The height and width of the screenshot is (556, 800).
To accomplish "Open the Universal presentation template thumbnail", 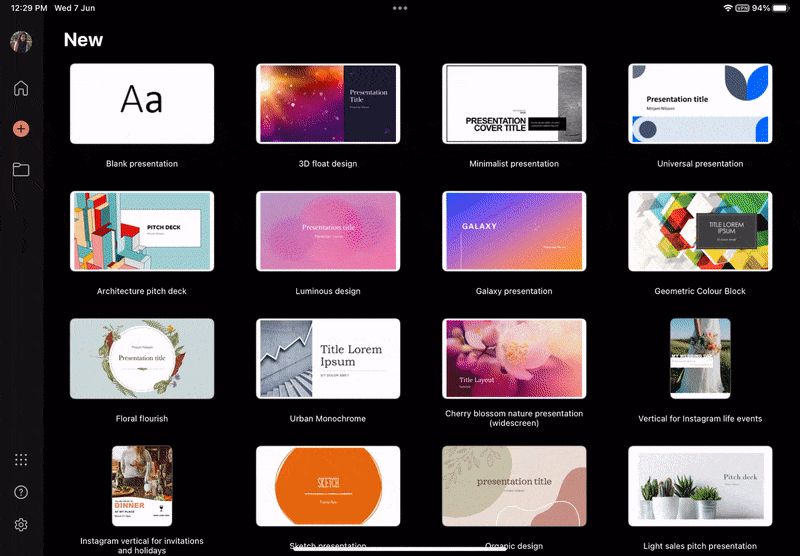I will point(700,104).
